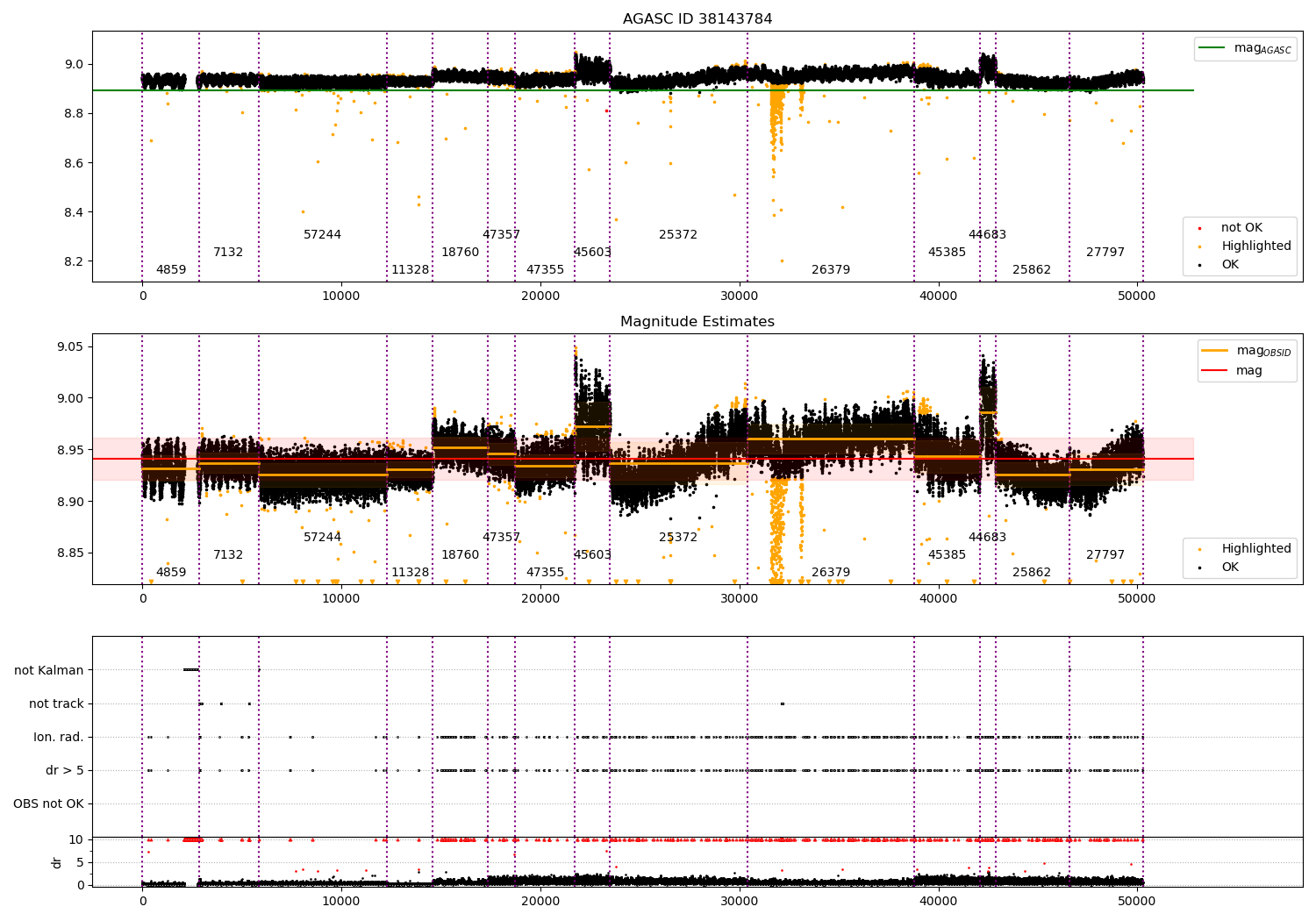Click the 'dr' y-axis label
This screenshot has height=921, width=1316.
pyautogui.click(x=57, y=862)
